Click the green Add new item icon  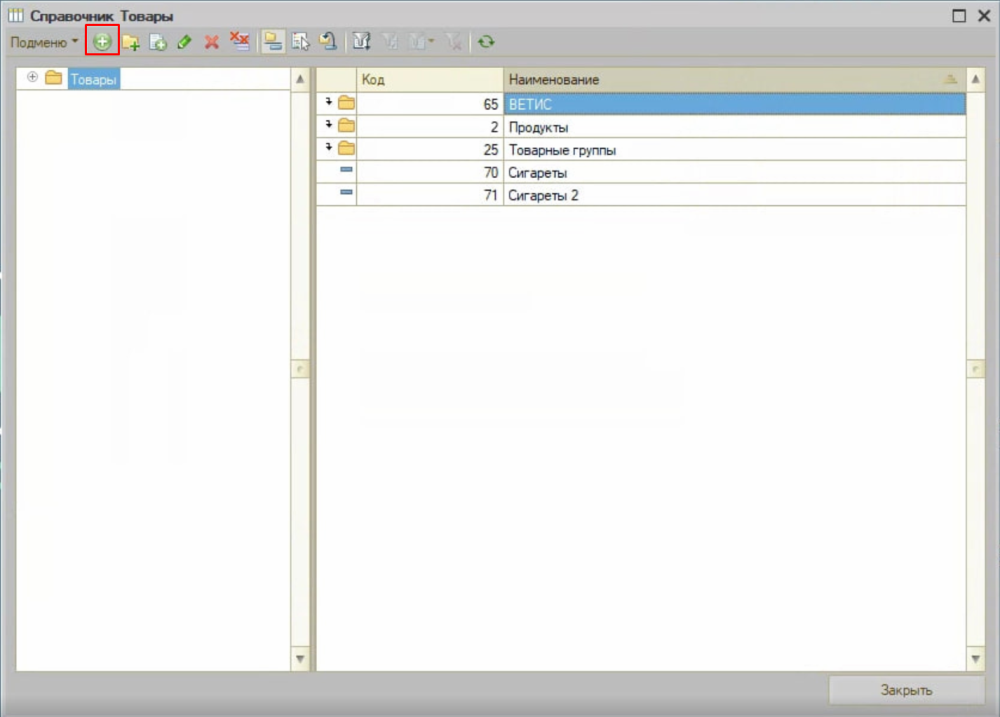point(102,42)
